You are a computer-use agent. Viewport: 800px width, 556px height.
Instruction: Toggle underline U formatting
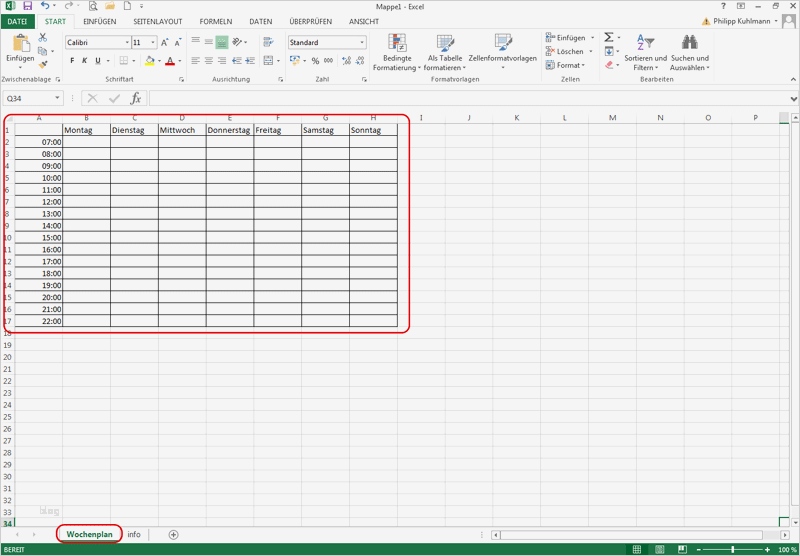[97, 61]
